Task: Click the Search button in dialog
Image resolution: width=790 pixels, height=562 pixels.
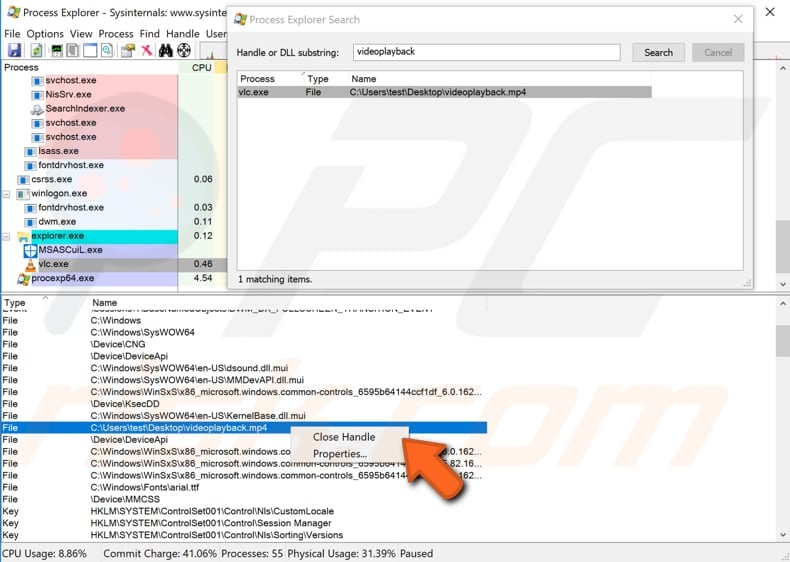Action: pyautogui.click(x=658, y=52)
